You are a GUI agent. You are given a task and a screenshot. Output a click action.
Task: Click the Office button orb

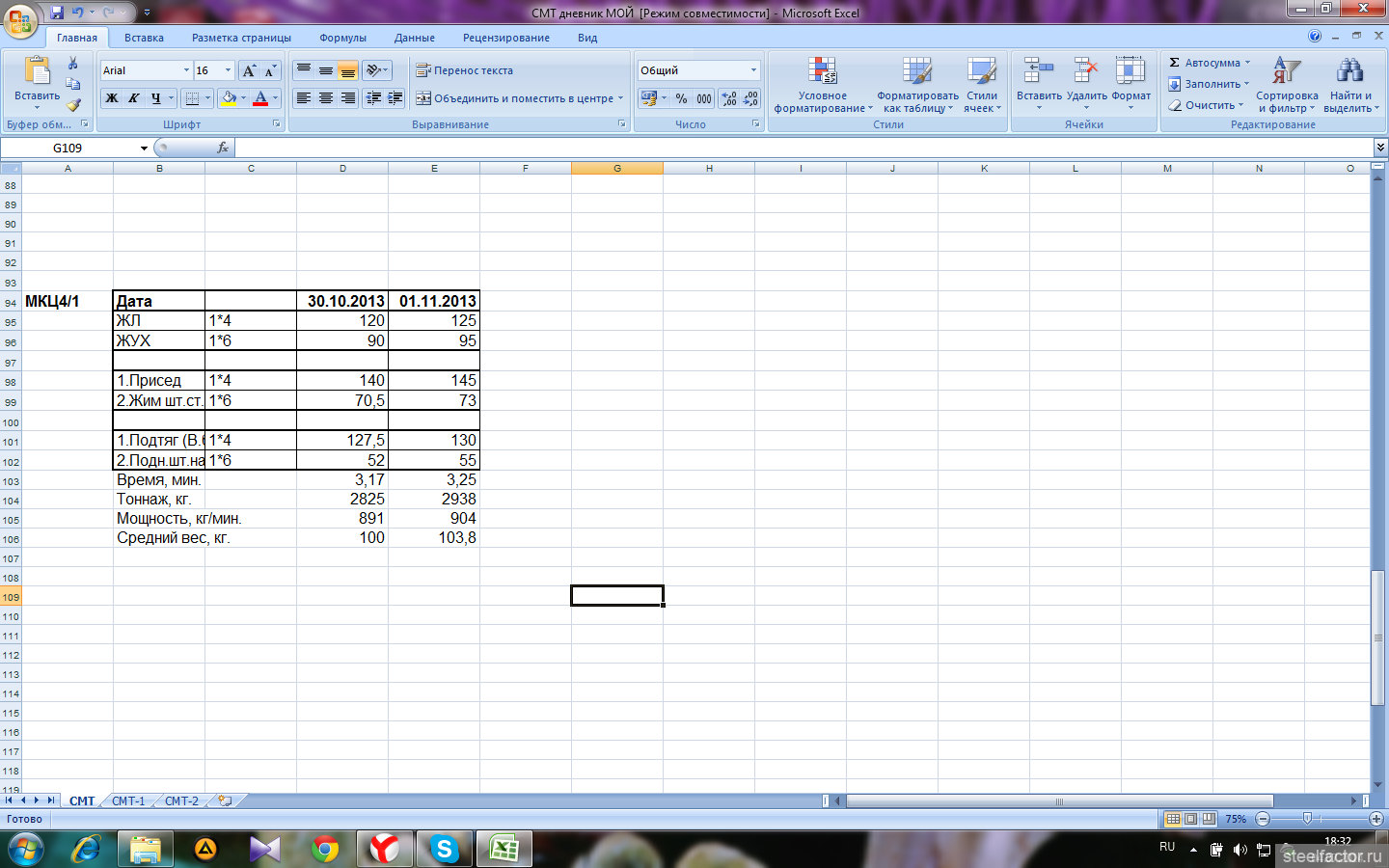click(20, 19)
